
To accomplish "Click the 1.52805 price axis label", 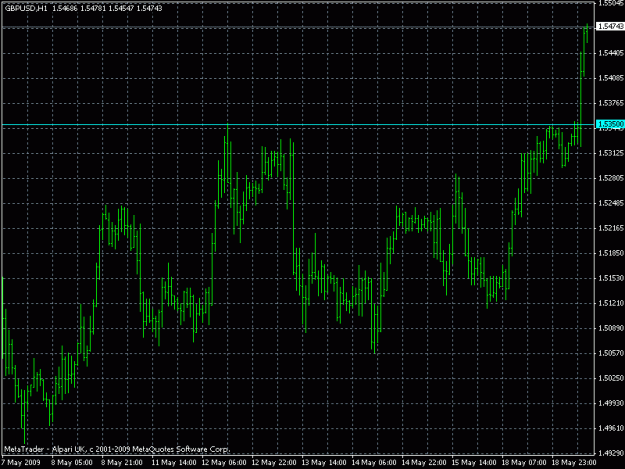I will pyautogui.click(x=611, y=178).
